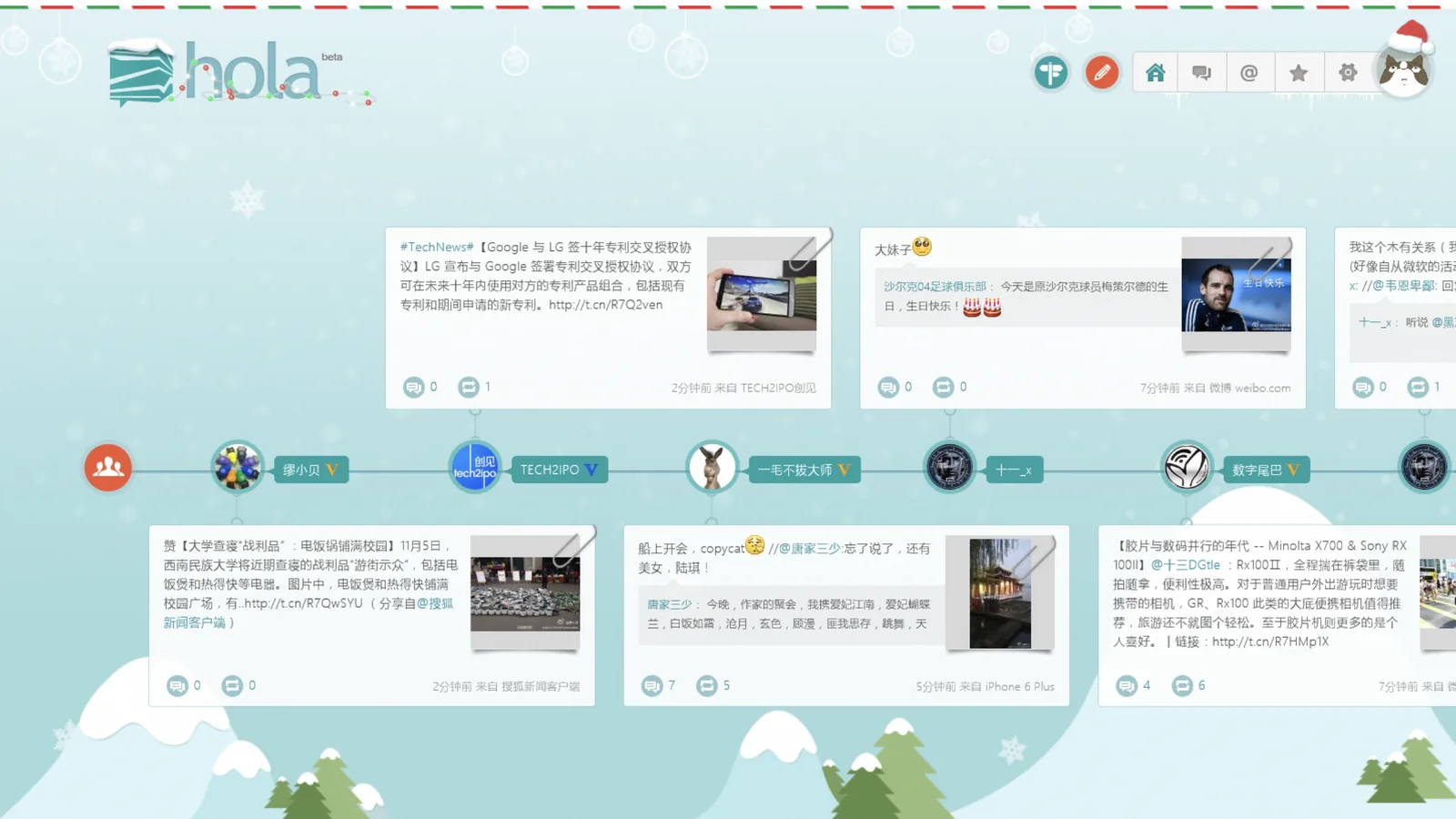
Task: Click the 一毛不拔大师 name tag
Action: (x=804, y=470)
